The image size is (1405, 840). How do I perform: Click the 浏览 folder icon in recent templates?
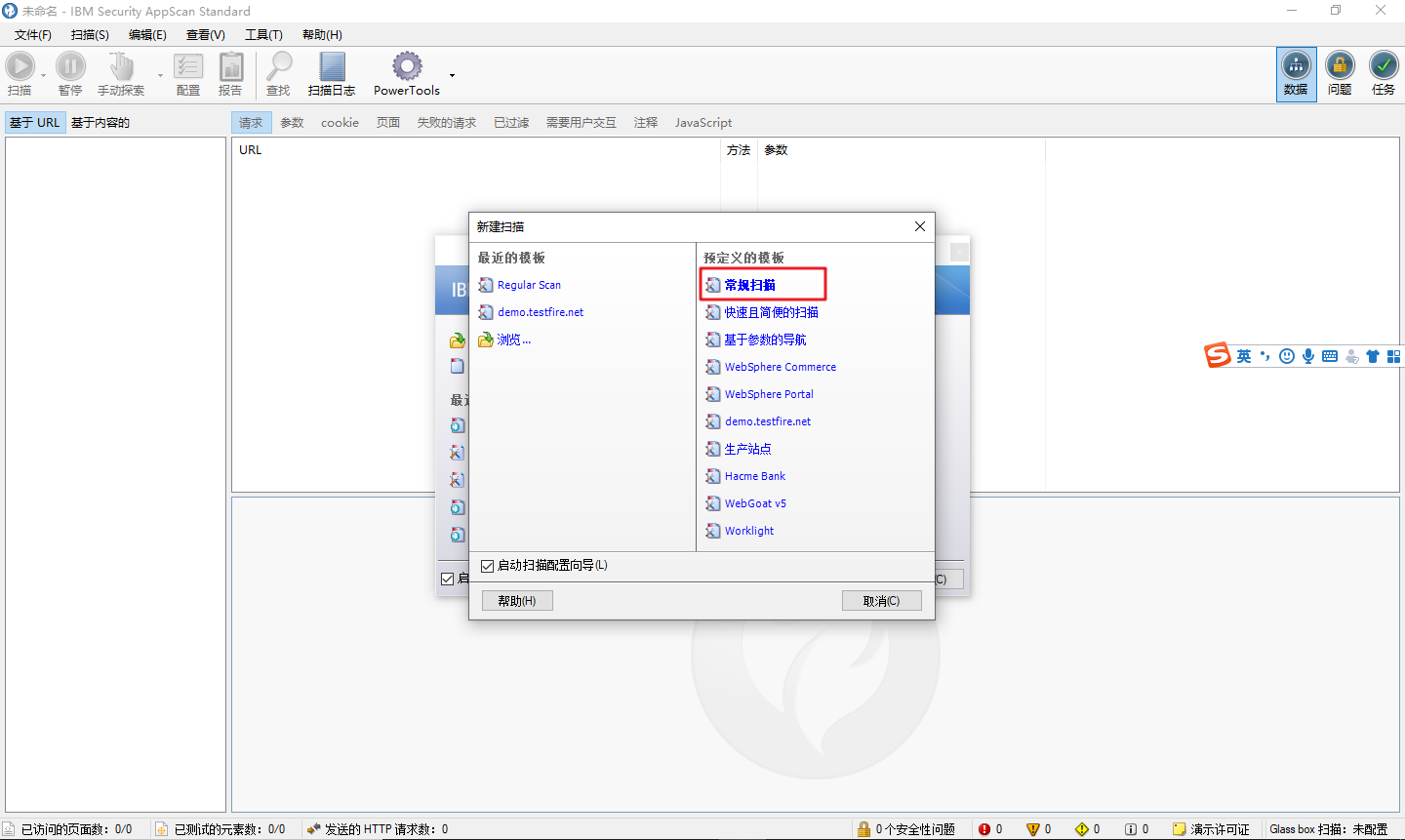coord(486,340)
